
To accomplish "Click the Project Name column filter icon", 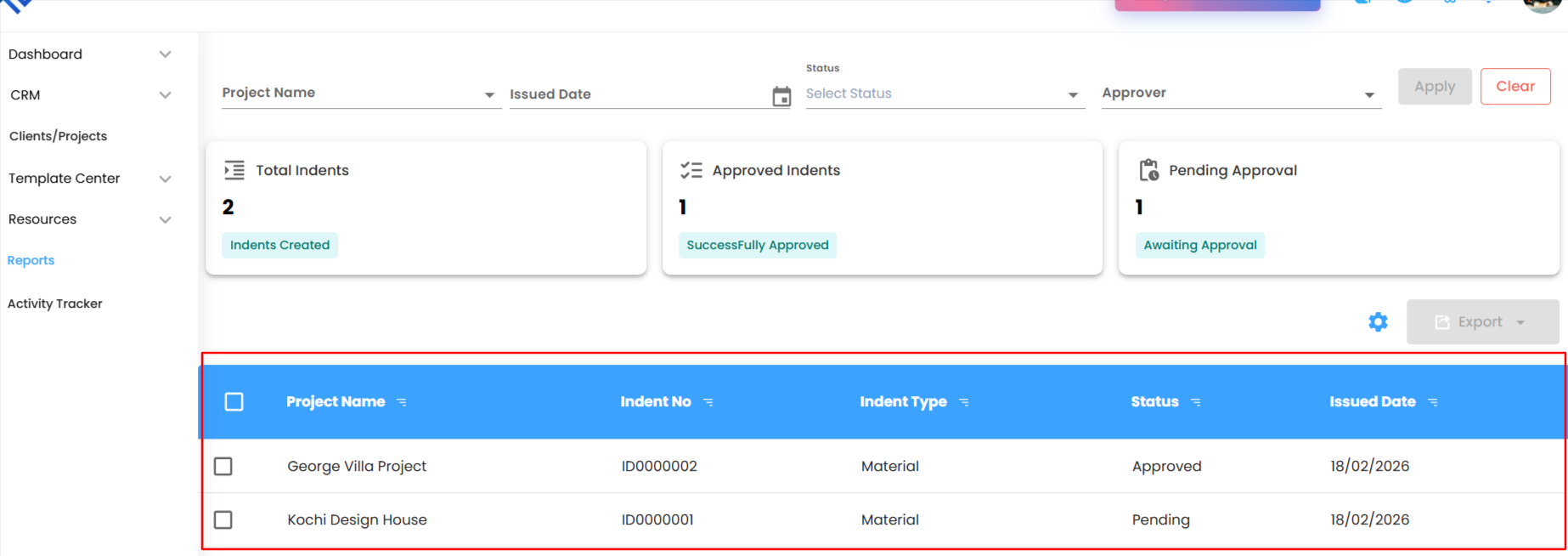I will [x=402, y=402].
